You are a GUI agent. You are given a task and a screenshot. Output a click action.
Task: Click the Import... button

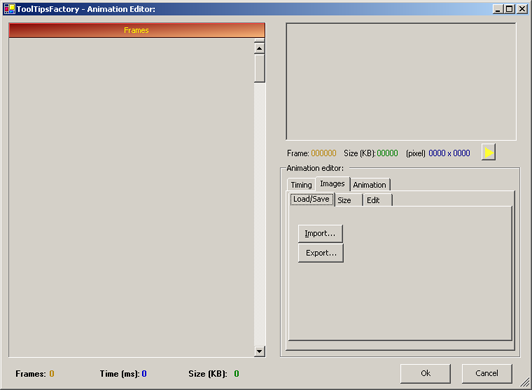click(320, 234)
